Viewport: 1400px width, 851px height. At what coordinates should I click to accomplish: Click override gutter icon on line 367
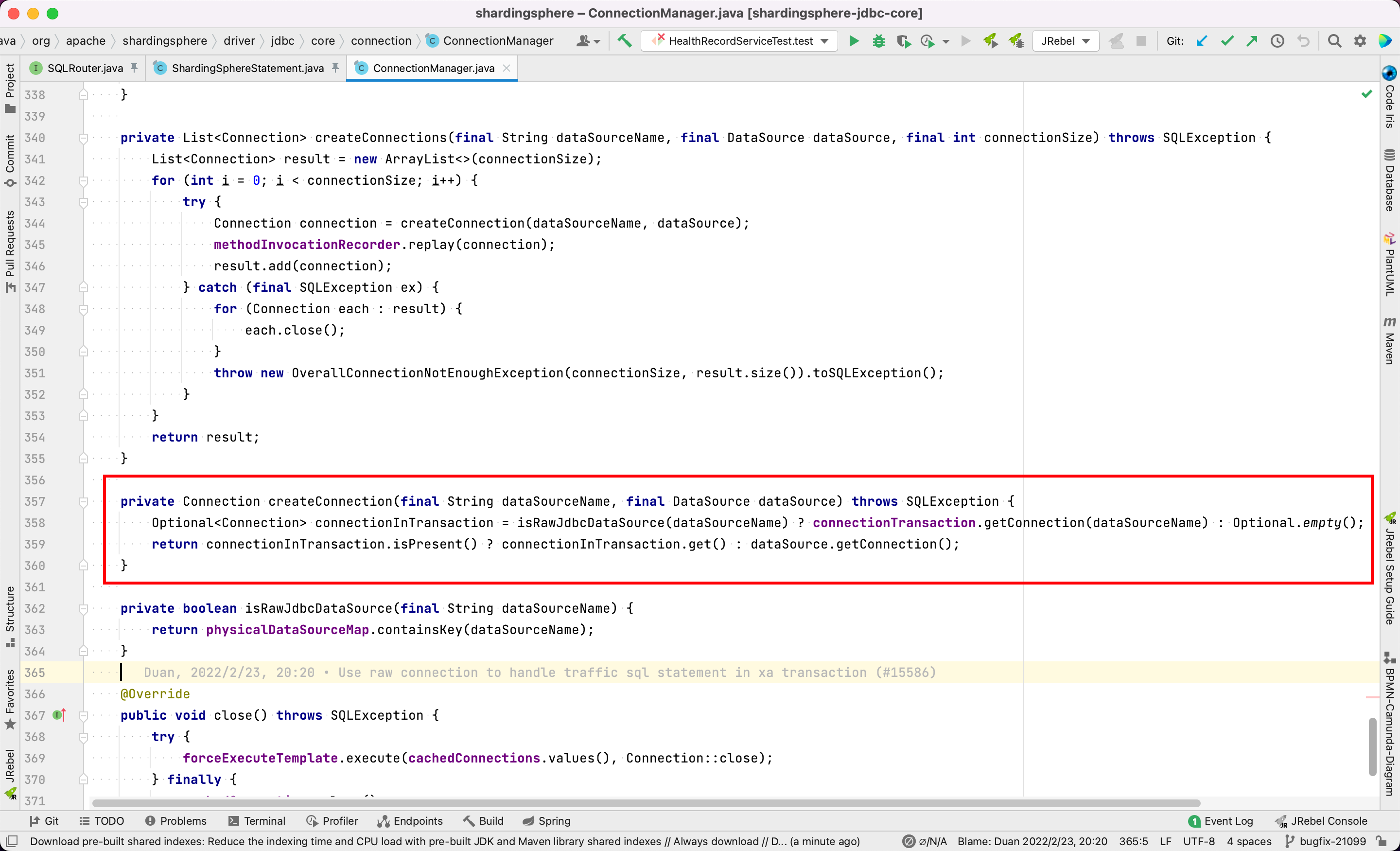(x=59, y=715)
